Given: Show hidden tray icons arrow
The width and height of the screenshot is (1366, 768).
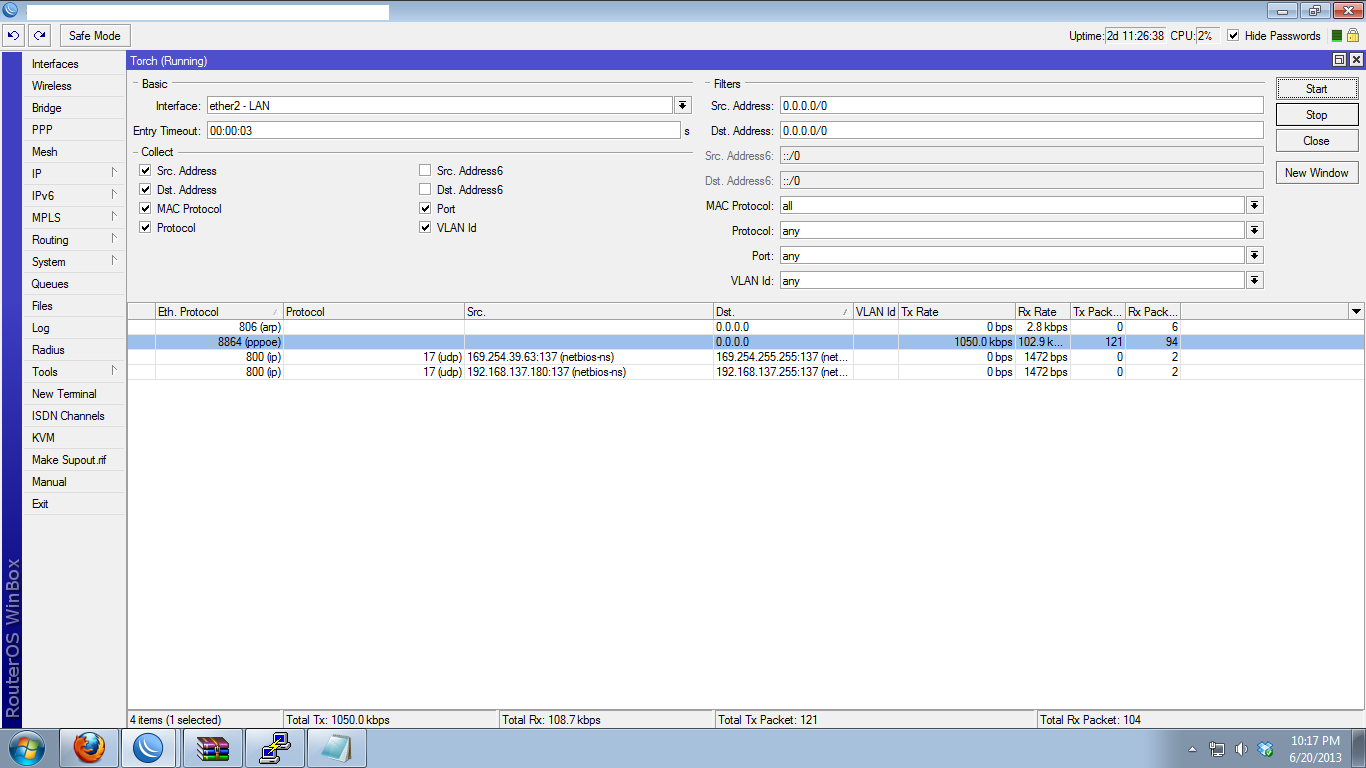Looking at the screenshot, I should 1192,749.
